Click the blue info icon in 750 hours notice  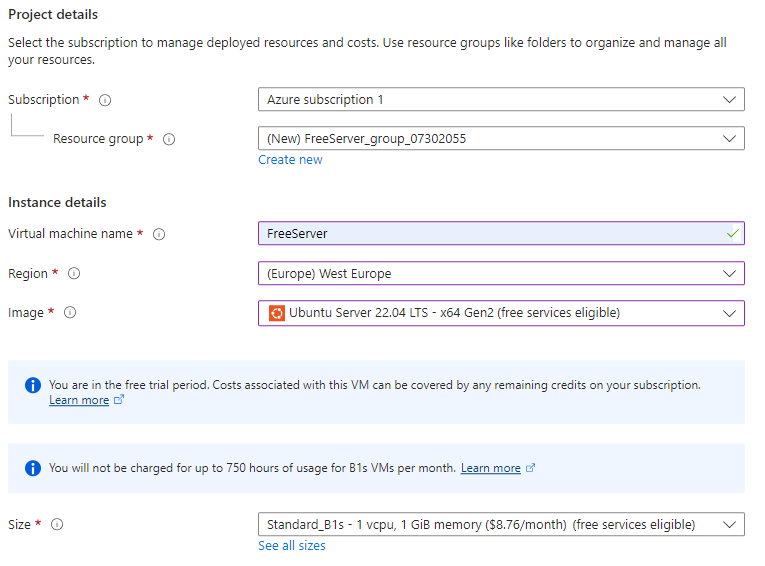[33, 468]
